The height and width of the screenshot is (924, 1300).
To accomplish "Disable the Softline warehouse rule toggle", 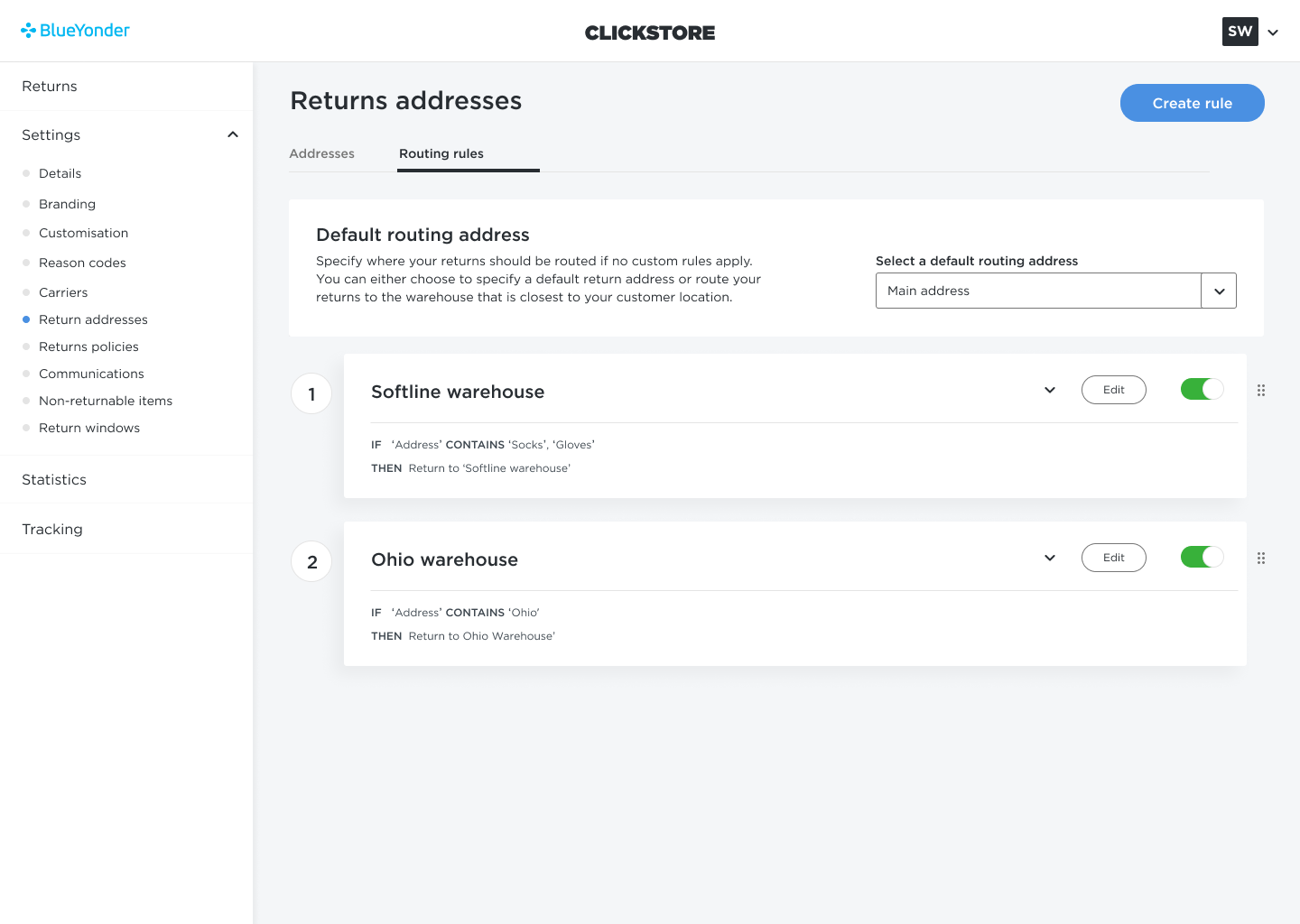I will (x=1202, y=389).
